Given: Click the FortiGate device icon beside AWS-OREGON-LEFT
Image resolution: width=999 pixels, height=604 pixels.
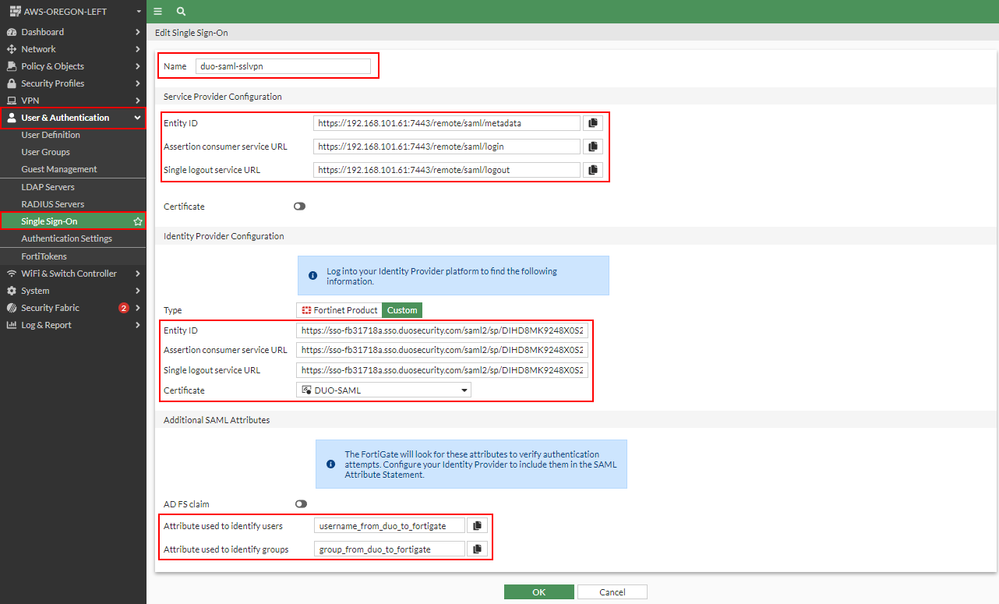Looking at the screenshot, I should tap(15, 11).
